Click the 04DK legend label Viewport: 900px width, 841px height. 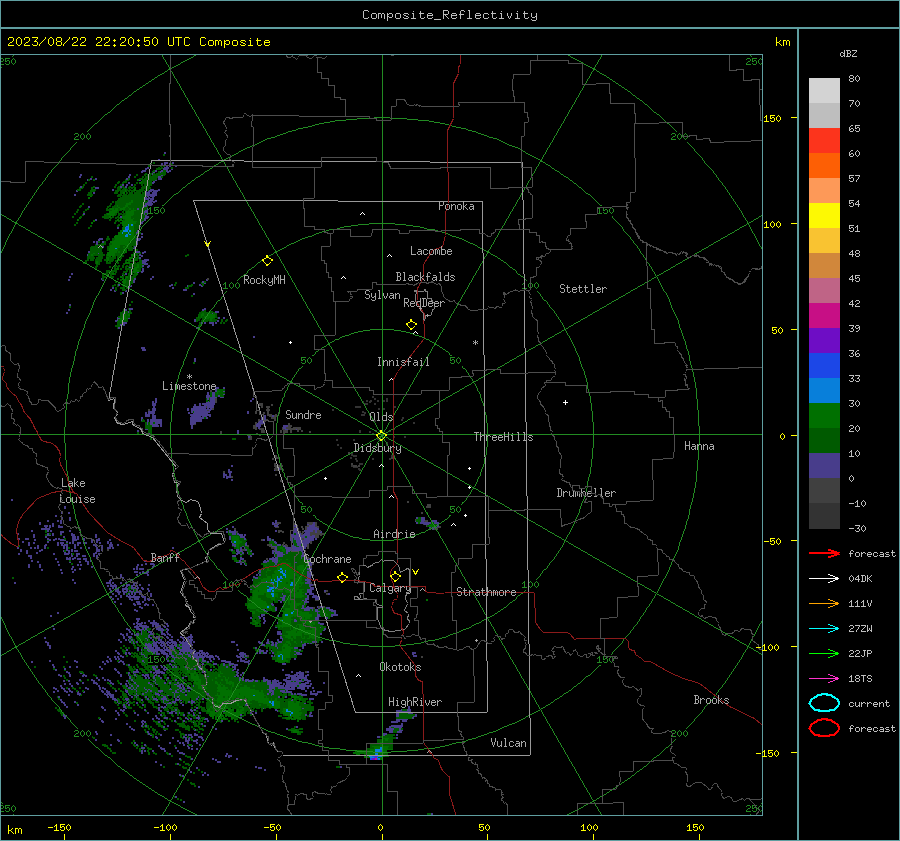click(x=860, y=579)
